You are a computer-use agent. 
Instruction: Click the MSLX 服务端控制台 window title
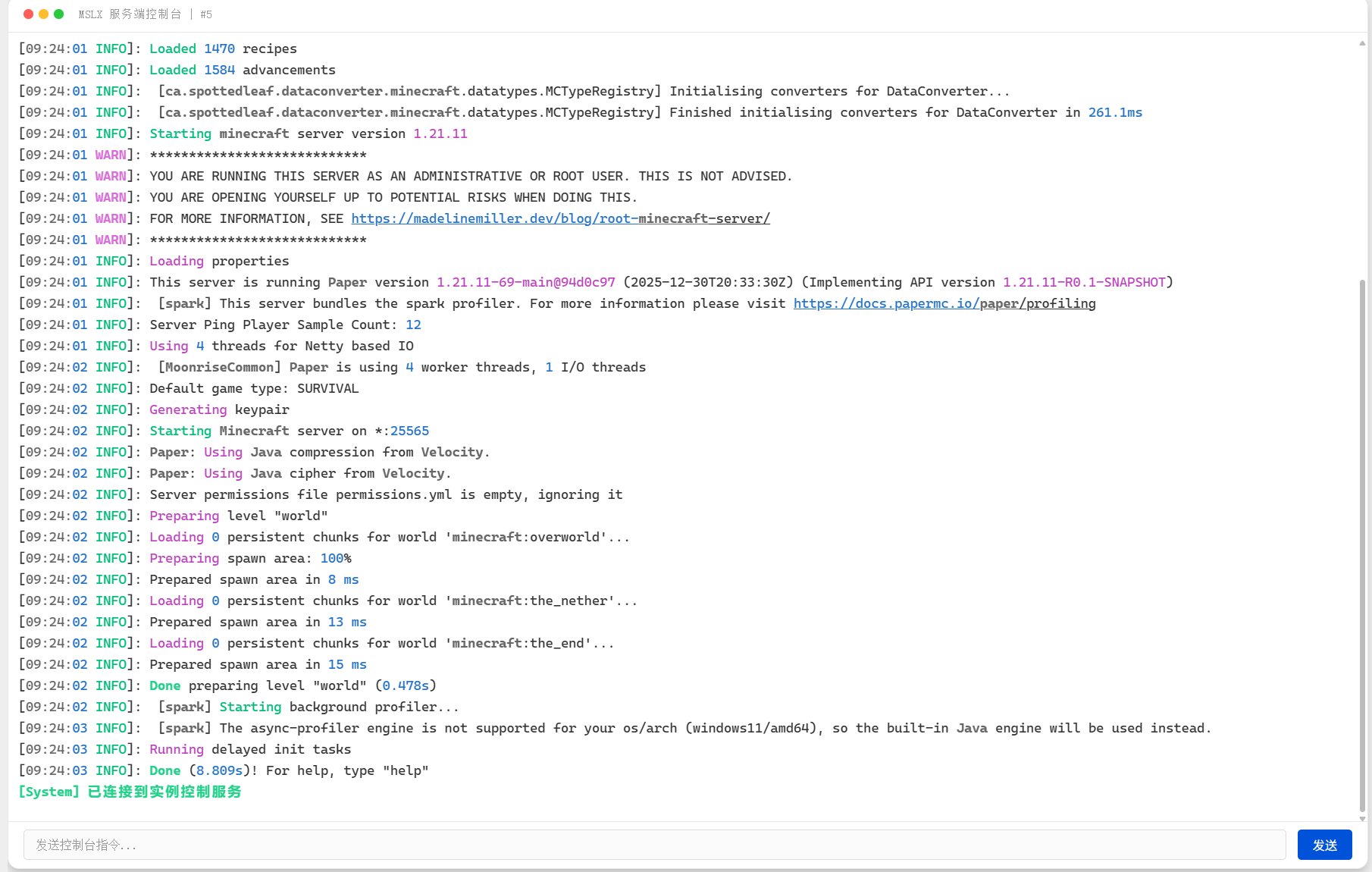pyautogui.click(x=130, y=14)
